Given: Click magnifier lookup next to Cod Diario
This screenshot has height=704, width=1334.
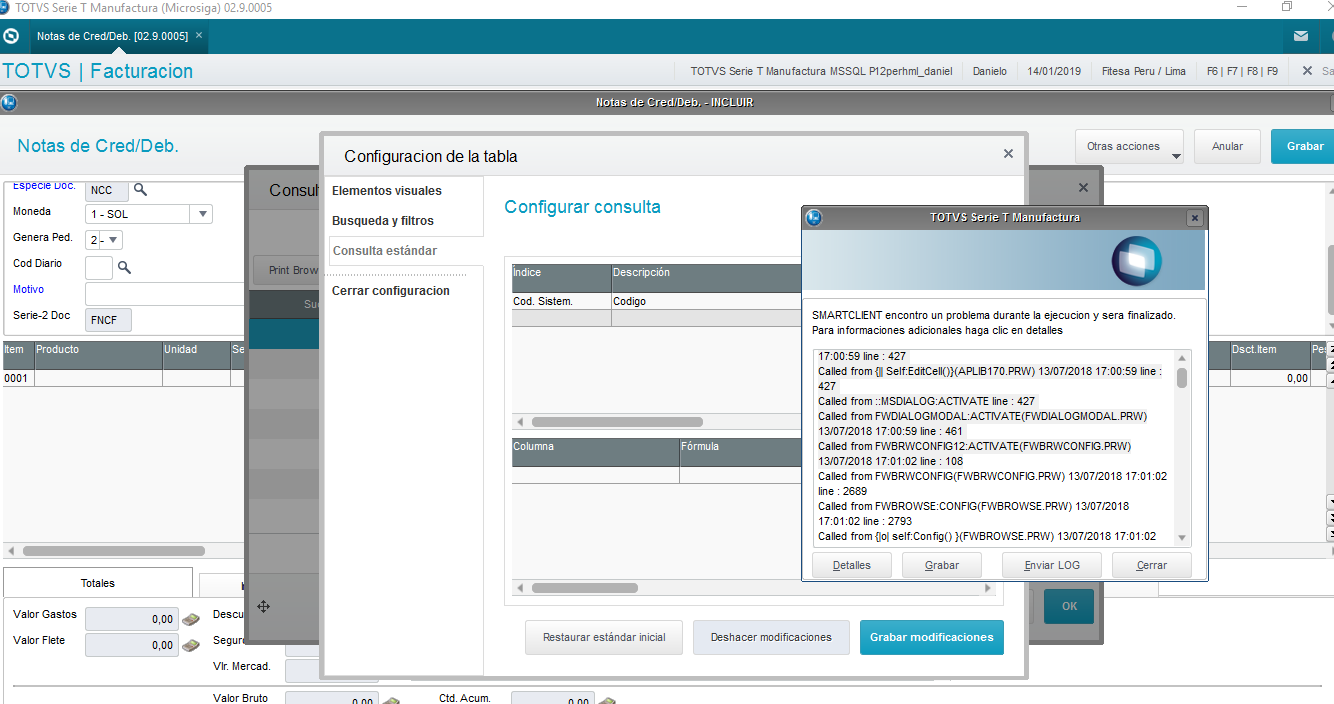Looking at the screenshot, I should pos(125,267).
